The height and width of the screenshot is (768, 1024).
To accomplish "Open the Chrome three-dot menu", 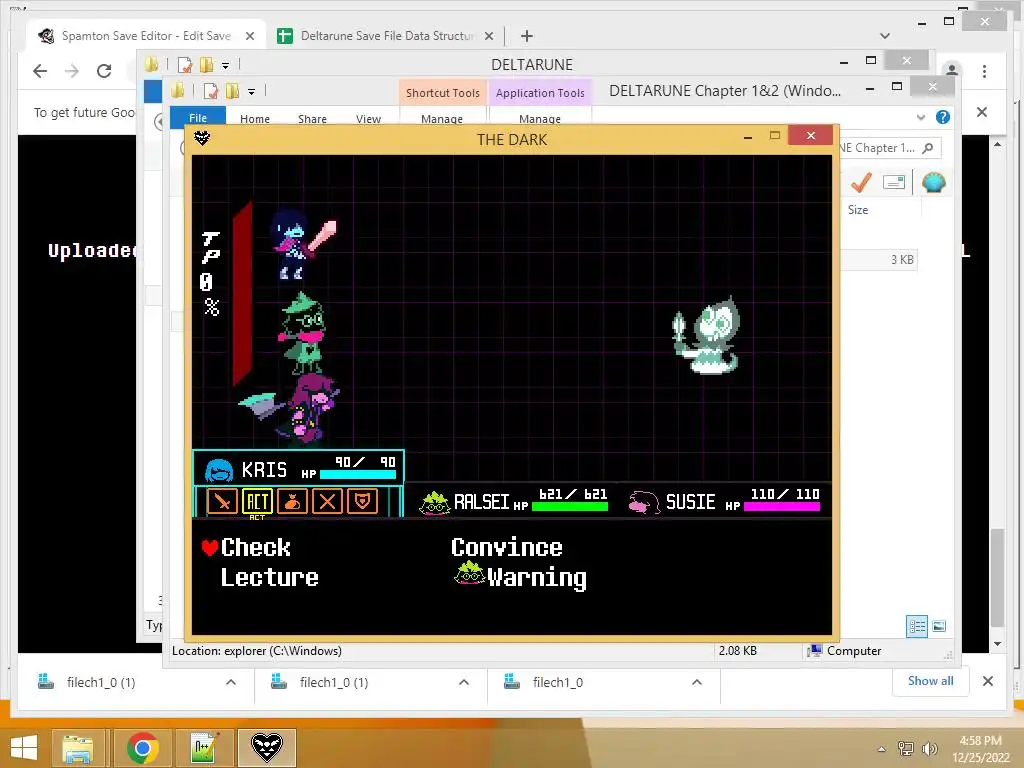I will point(984,71).
